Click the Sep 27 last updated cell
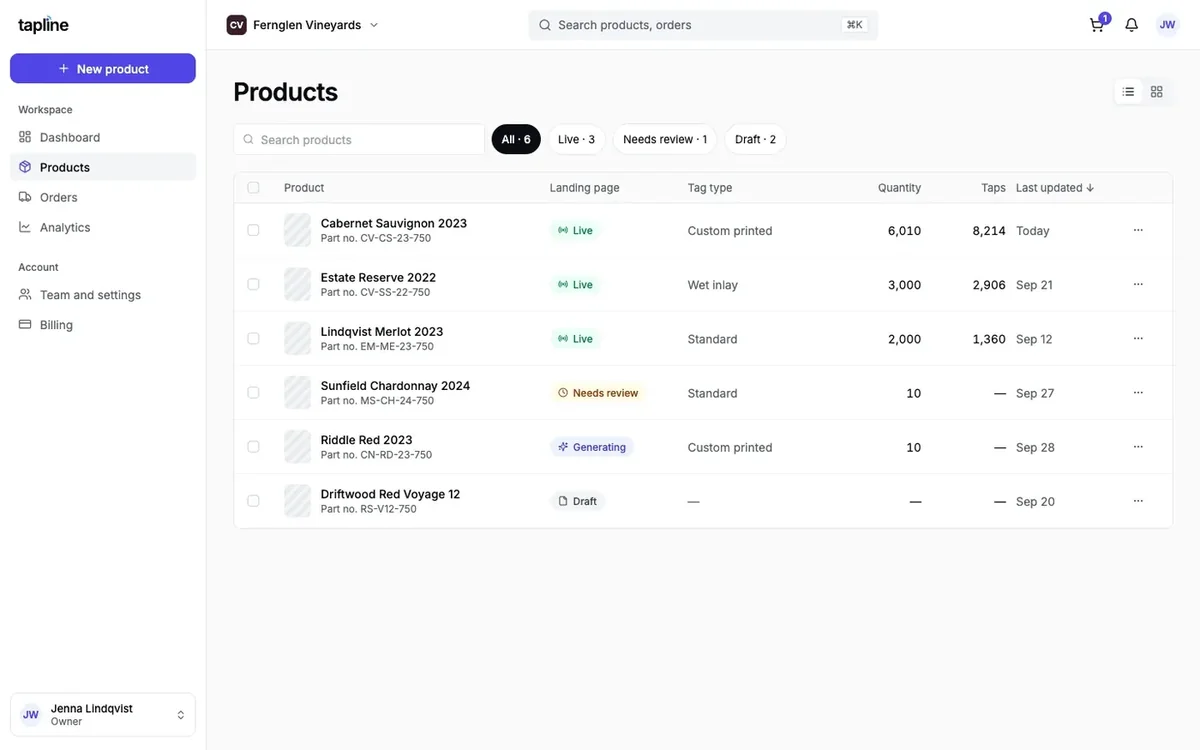Image resolution: width=1200 pixels, height=750 pixels. click(x=1035, y=393)
